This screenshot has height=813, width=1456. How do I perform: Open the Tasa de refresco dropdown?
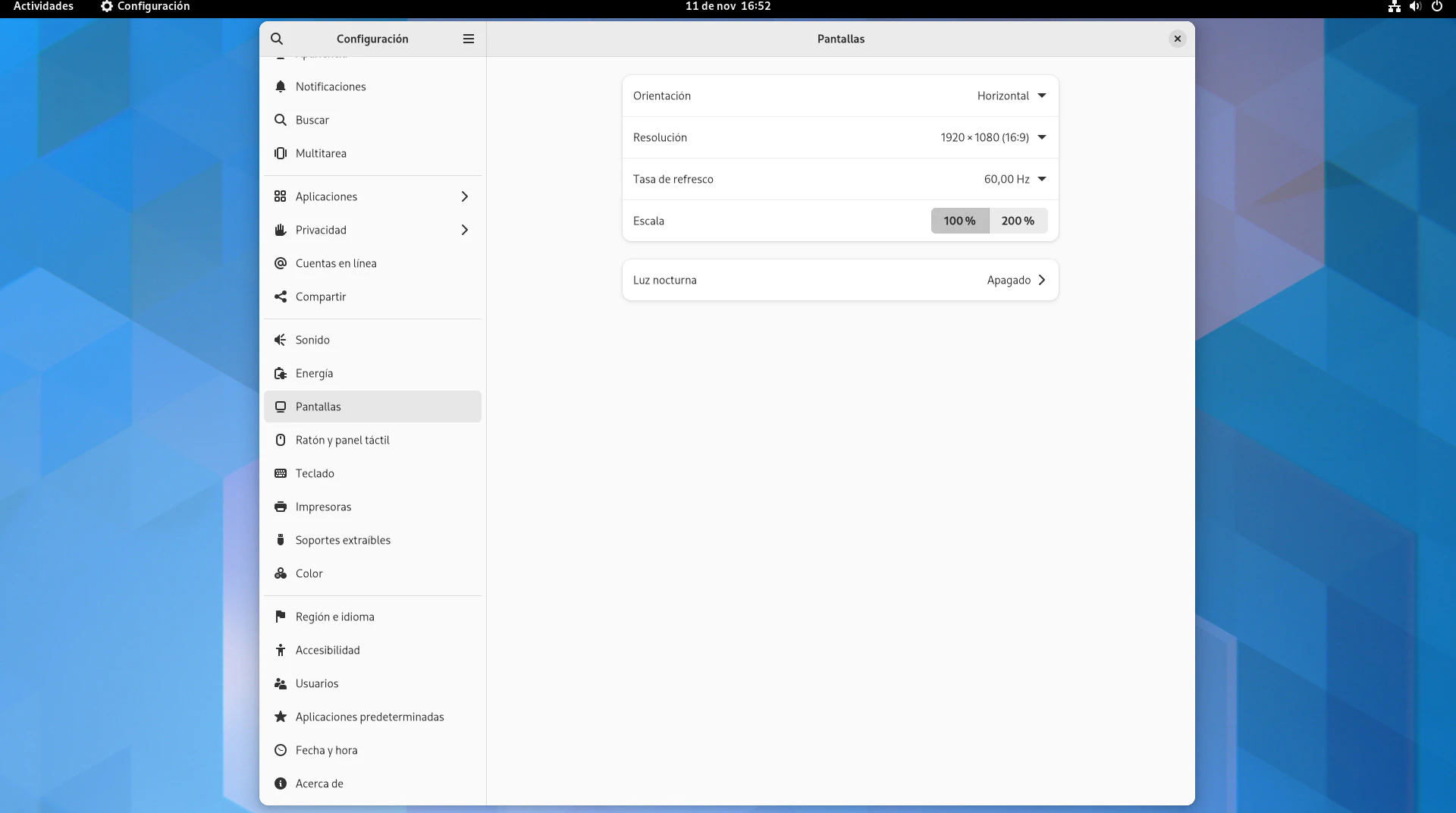1015,179
